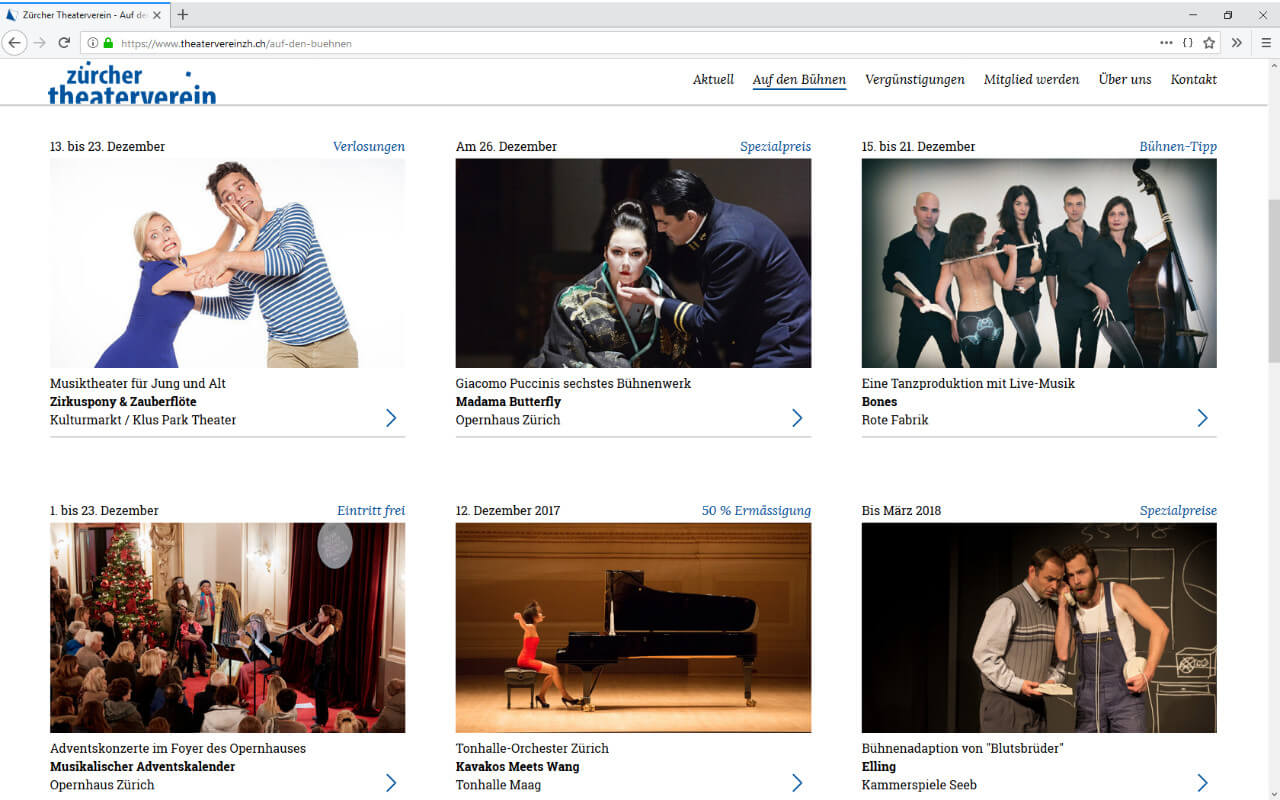Open the Zirkuspony & Zauberflöte arrow
Viewport: 1280px width, 800px height.
(x=391, y=418)
